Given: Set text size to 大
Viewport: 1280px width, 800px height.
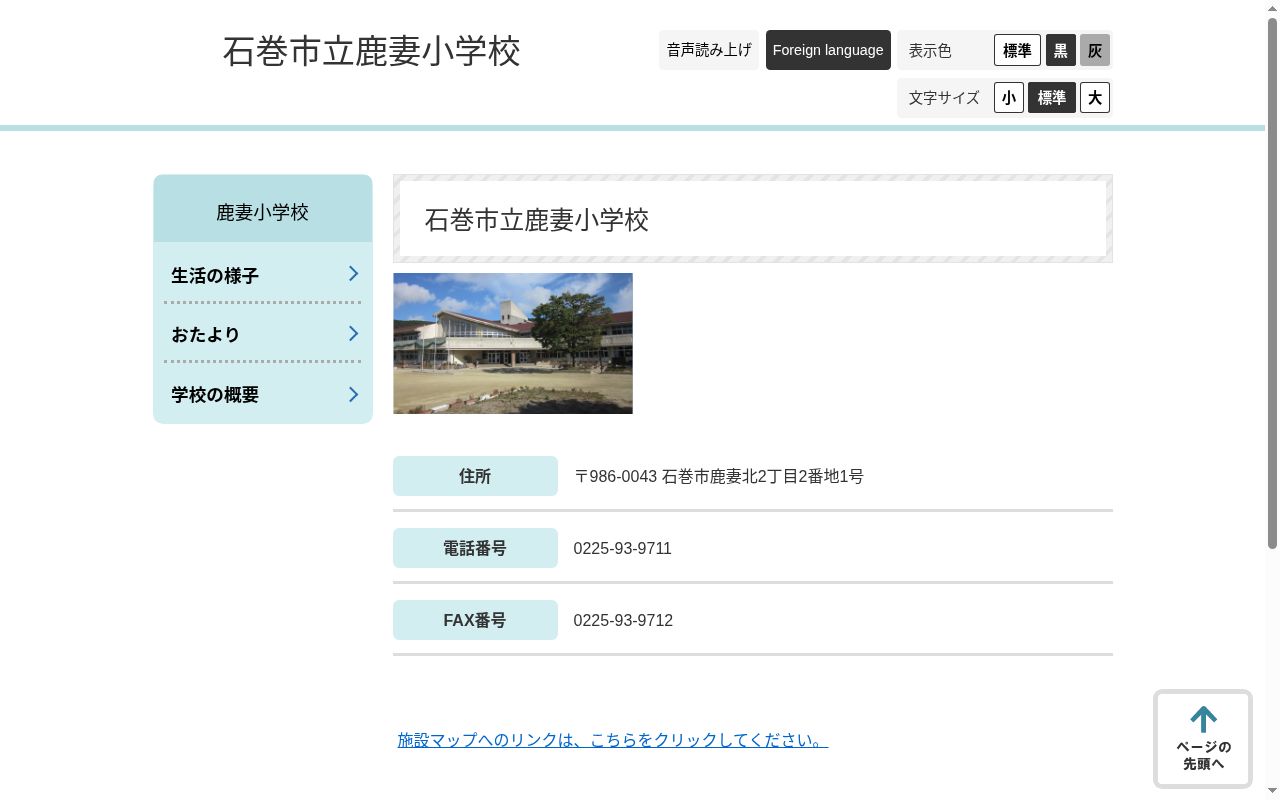Looking at the screenshot, I should 1095,97.
